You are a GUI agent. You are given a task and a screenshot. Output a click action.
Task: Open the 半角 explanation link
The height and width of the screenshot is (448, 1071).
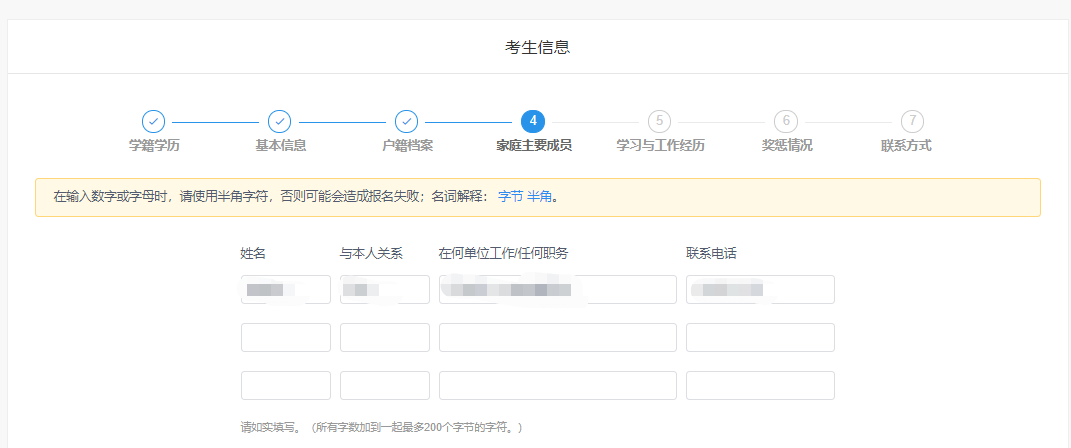(539, 197)
